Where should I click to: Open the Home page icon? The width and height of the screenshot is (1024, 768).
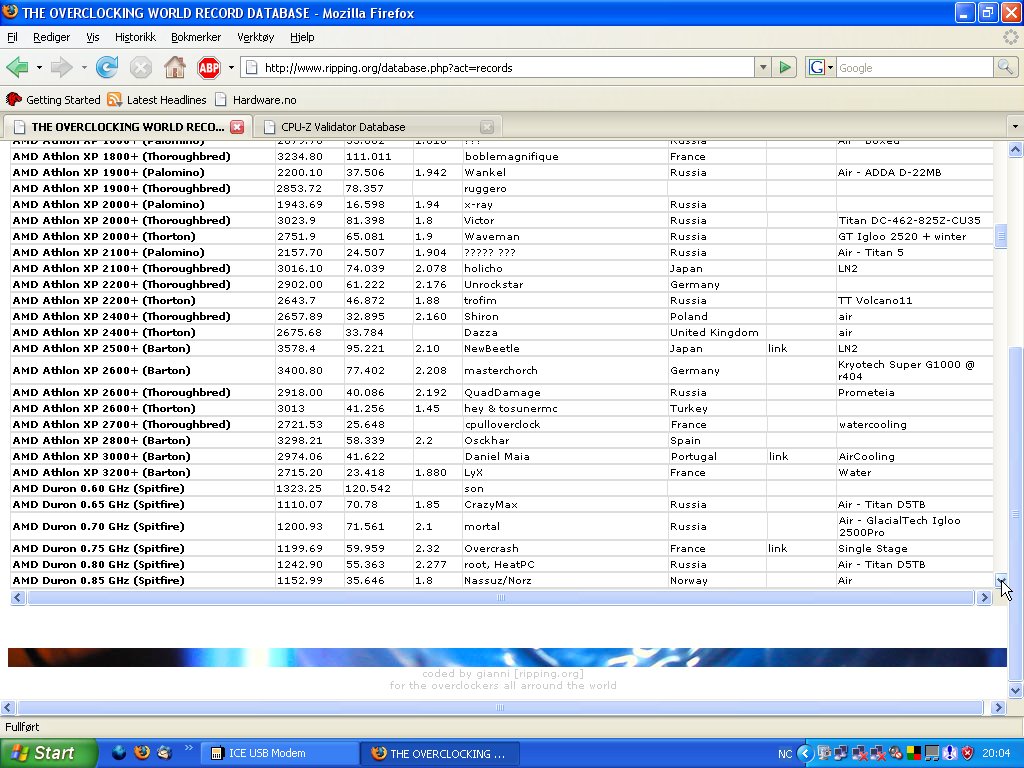[174, 67]
